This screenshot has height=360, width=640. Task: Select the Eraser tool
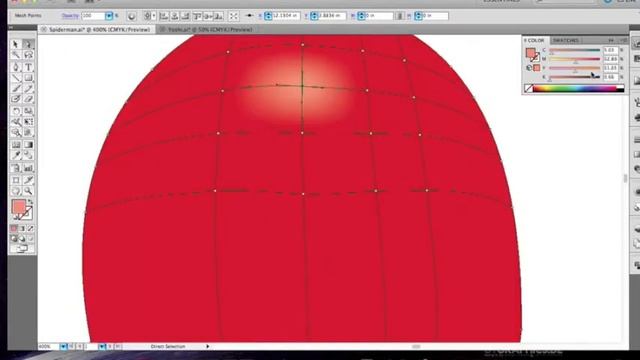[28, 99]
